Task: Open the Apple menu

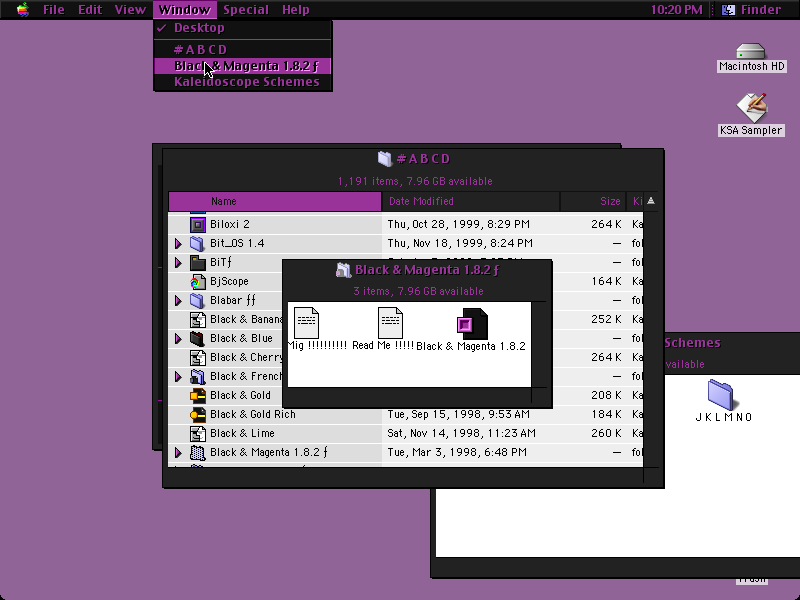Action: [x=22, y=10]
